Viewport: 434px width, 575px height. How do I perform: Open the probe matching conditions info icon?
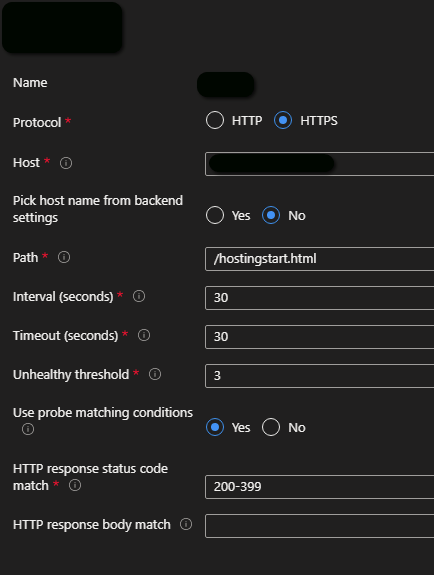pos(28,429)
